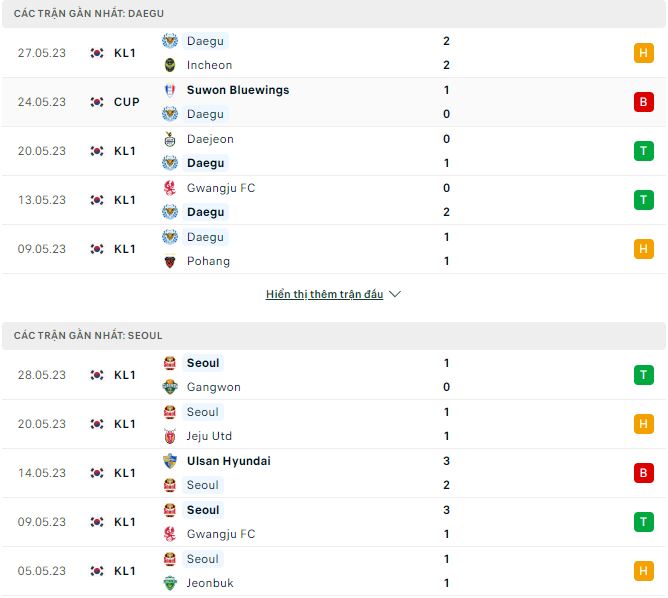Viewport: 668px width, 598px height.
Task: Click the Gwangju FC crest in Daegu section
Action: [x=170, y=188]
